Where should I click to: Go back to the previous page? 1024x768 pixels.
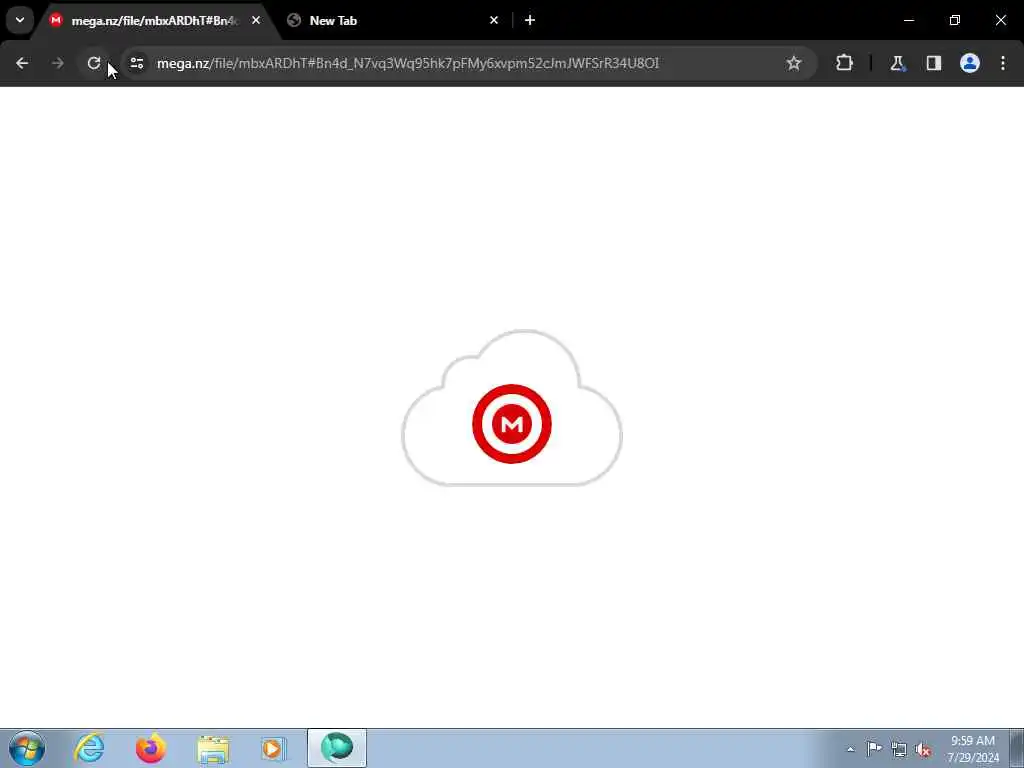[x=22, y=63]
